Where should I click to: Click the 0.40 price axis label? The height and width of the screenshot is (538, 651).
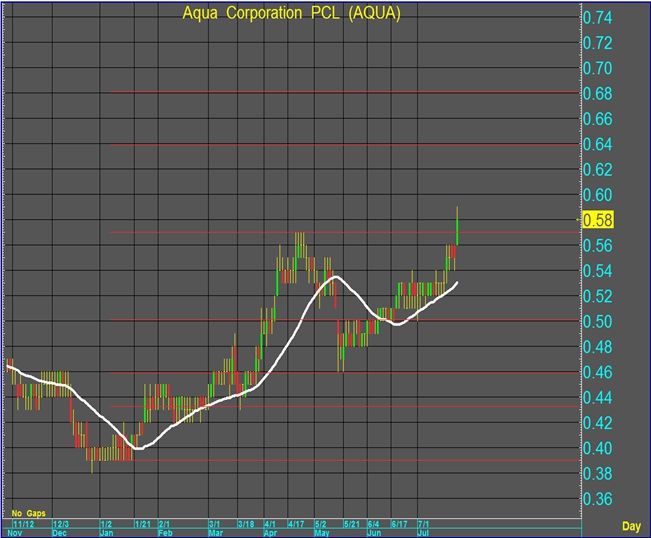597,448
